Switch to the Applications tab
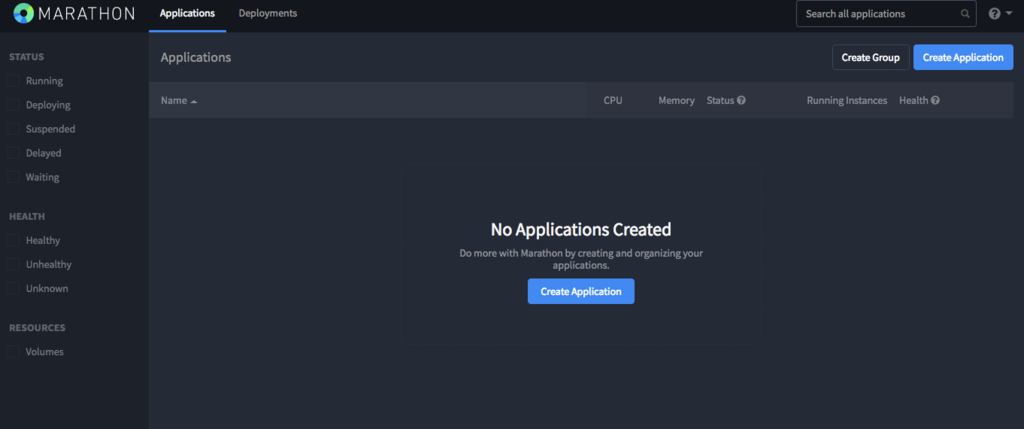The image size is (1024, 429). 187,14
